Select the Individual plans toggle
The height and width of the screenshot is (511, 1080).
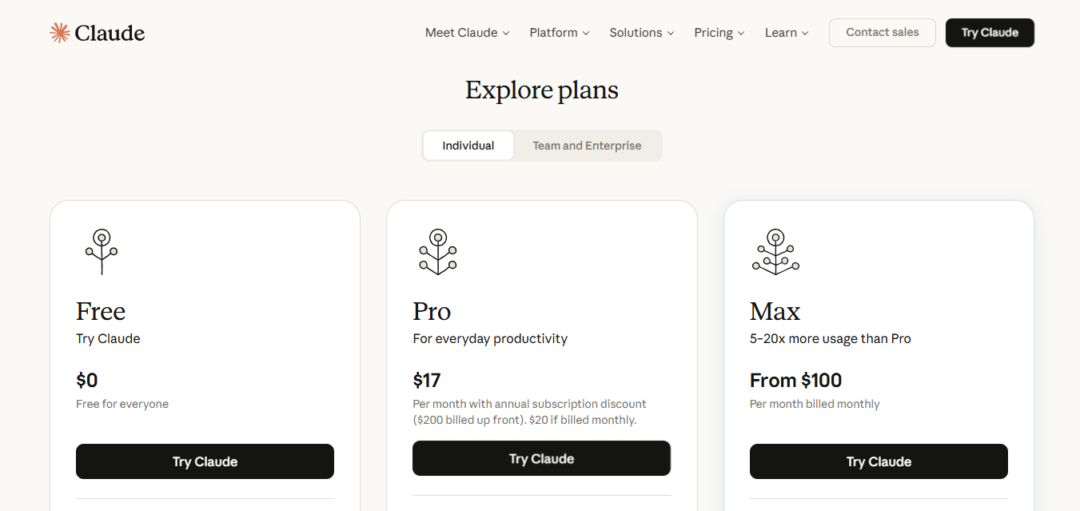click(468, 146)
